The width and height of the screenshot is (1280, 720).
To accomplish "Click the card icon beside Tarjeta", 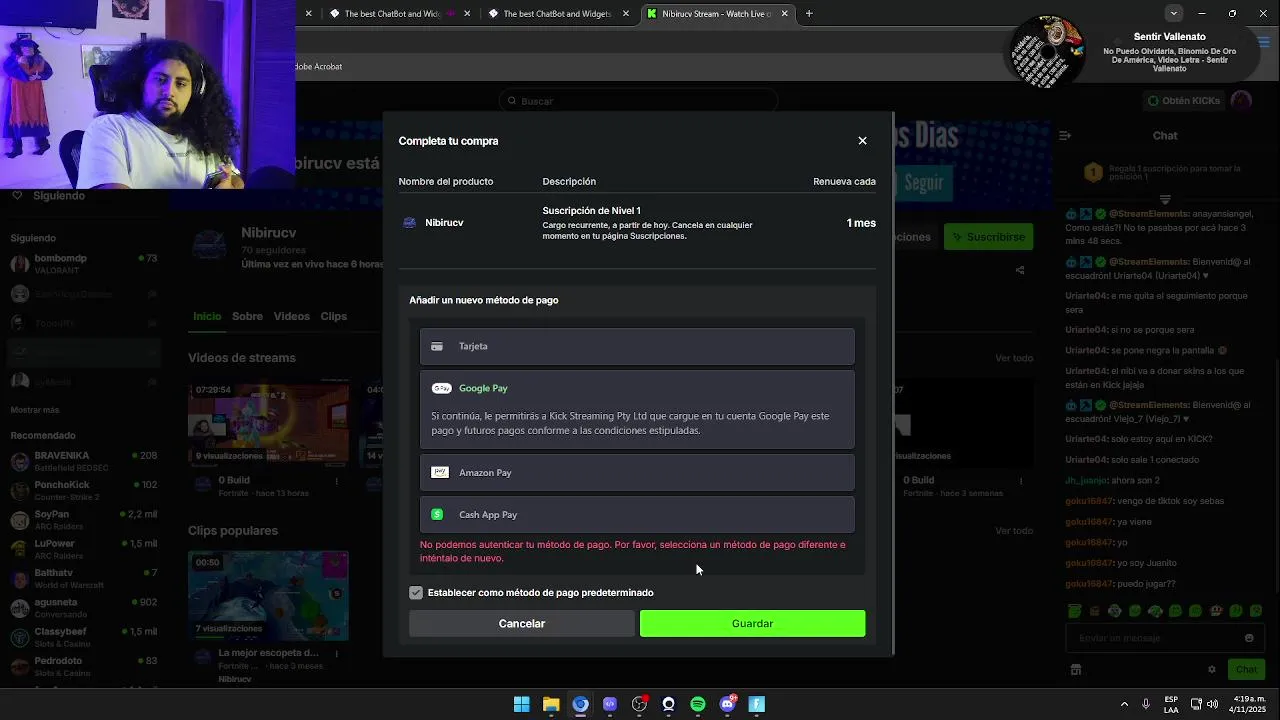I will [x=437, y=346].
